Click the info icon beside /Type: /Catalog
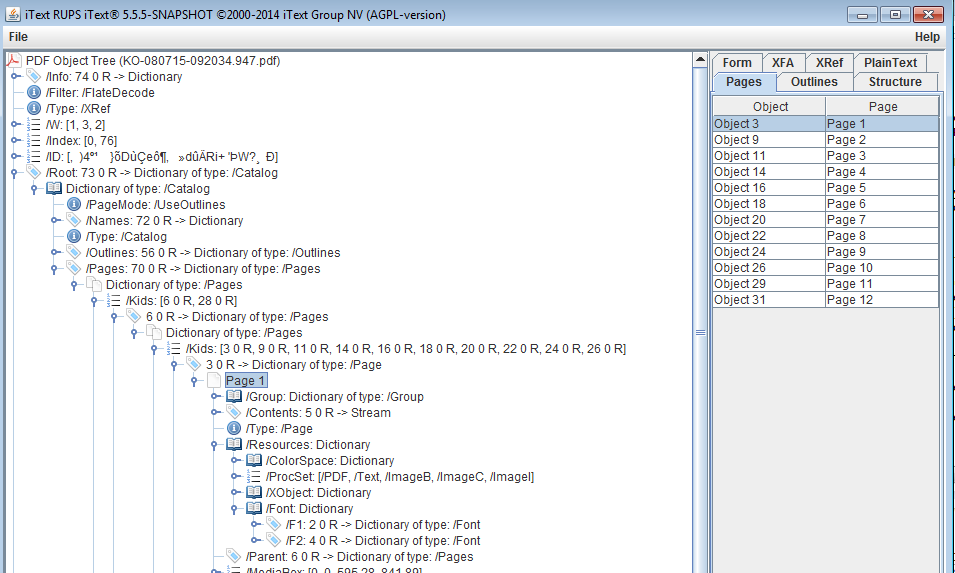 pyautogui.click(x=74, y=236)
